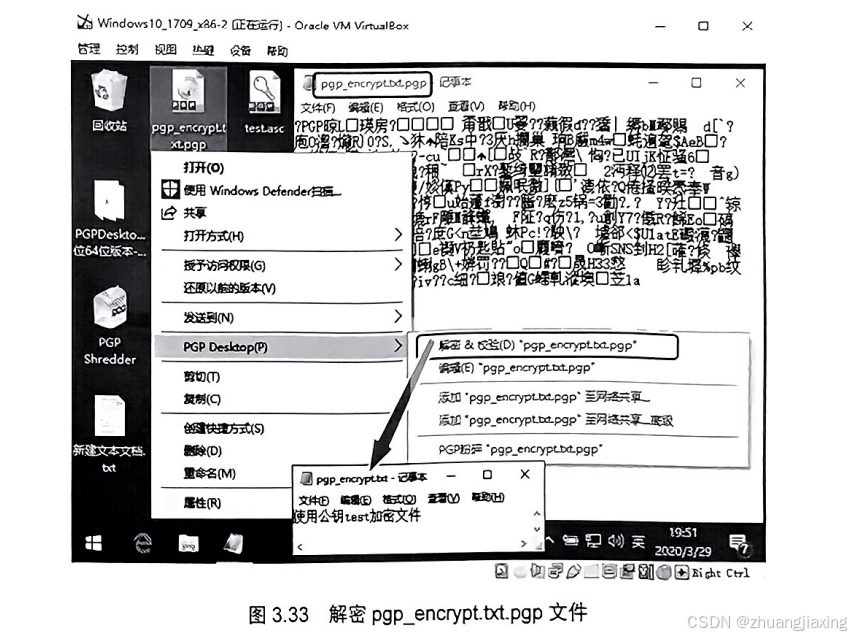This screenshot has height=637, width=851.
Task: Open VirtualBox 管理 menu
Action: pos(88,49)
